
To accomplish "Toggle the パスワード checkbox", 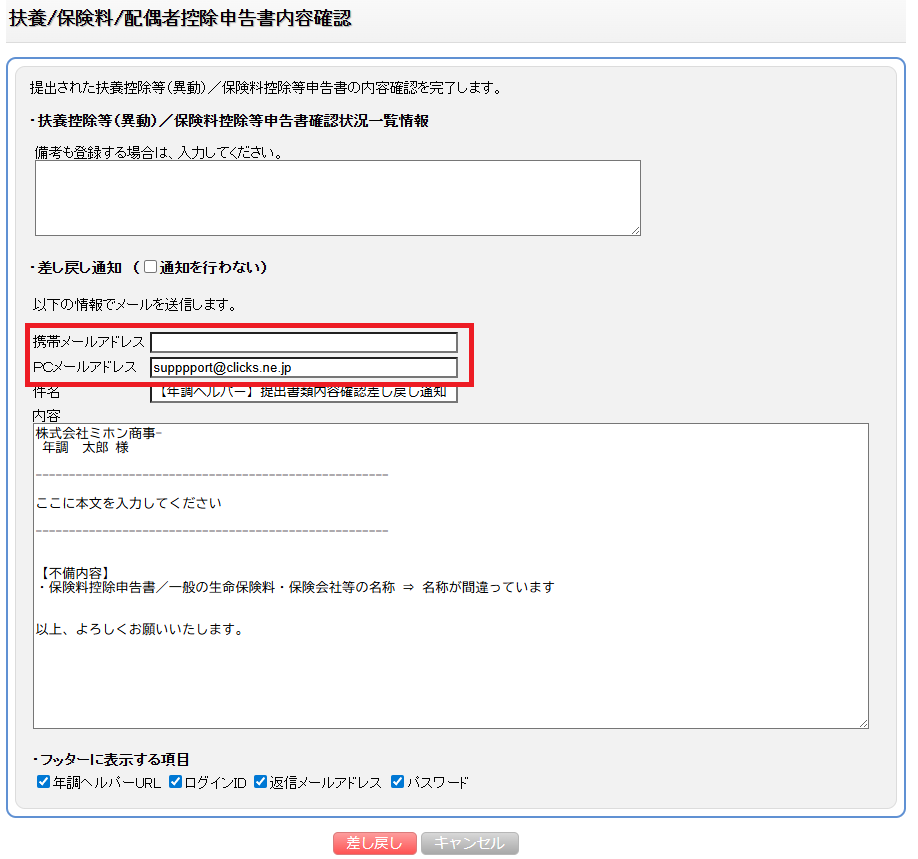I will click(397, 782).
